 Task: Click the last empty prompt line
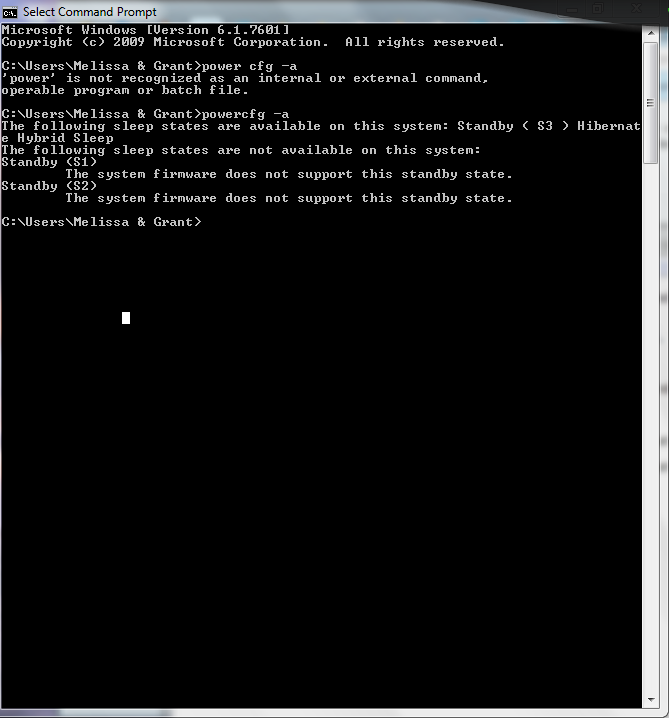pyautogui.click(x=101, y=222)
